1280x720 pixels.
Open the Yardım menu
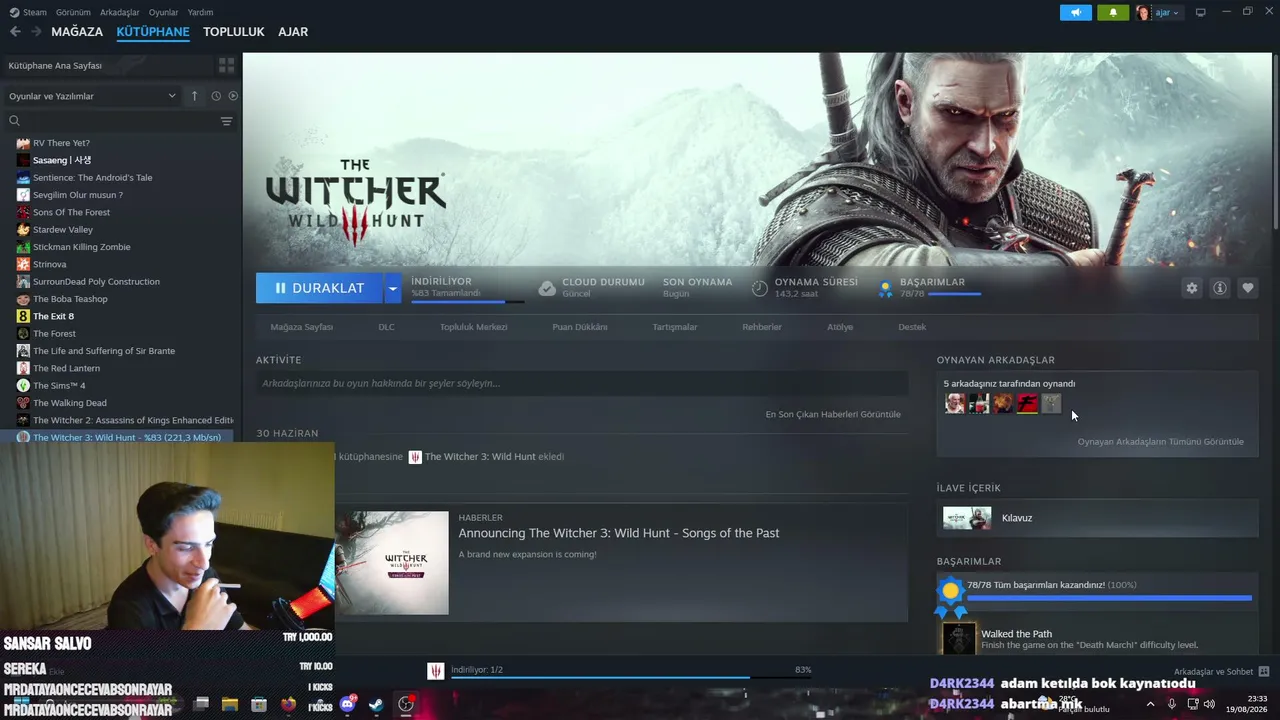point(200,12)
